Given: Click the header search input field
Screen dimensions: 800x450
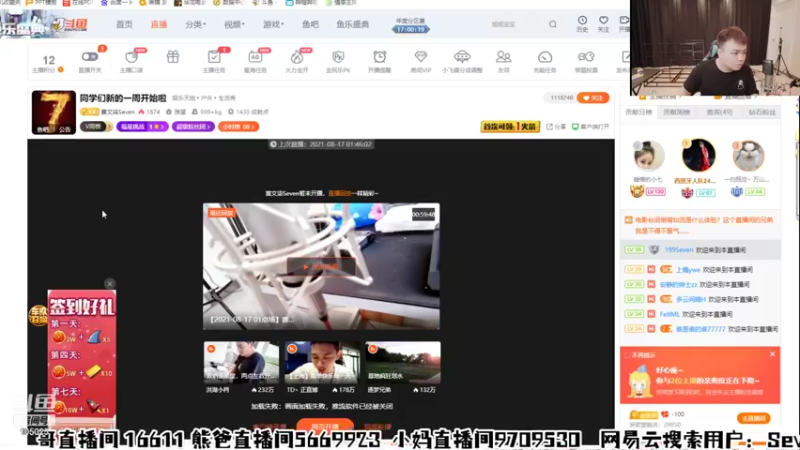Looking at the screenshot, I should point(516,24).
